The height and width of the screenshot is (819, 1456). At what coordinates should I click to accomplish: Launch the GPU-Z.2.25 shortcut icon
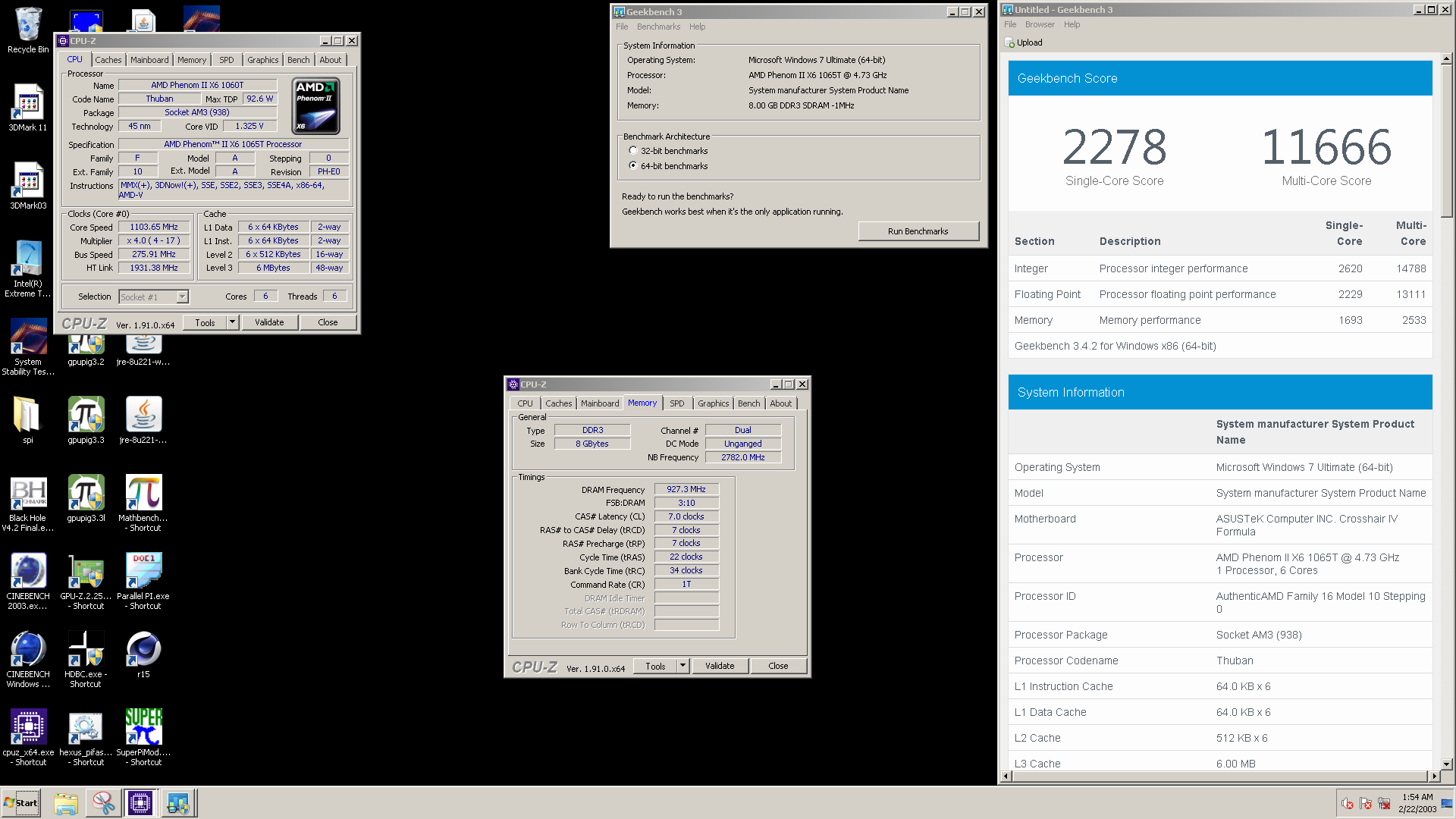point(86,582)
